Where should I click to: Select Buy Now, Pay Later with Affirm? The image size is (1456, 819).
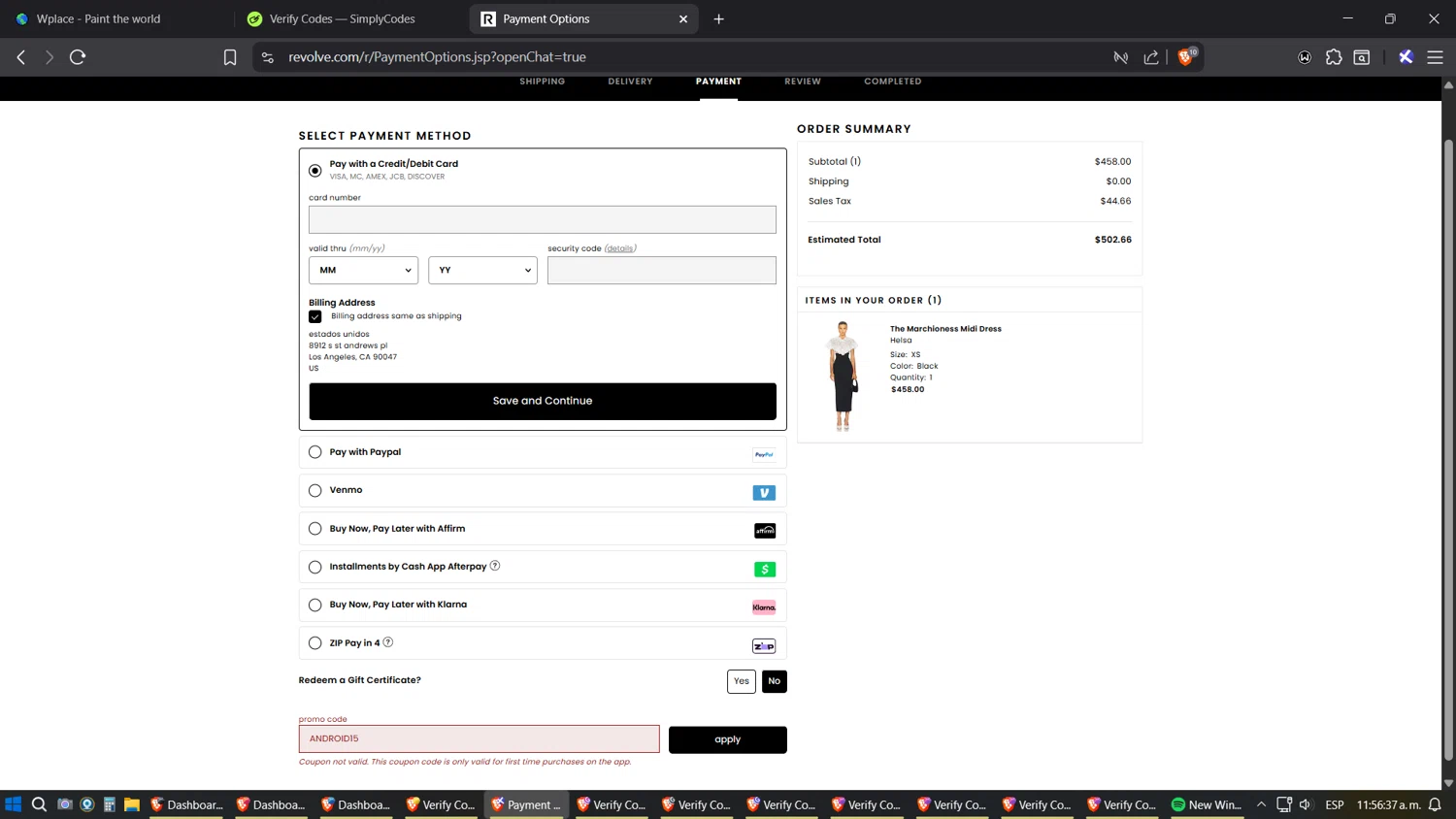(315, 529)
